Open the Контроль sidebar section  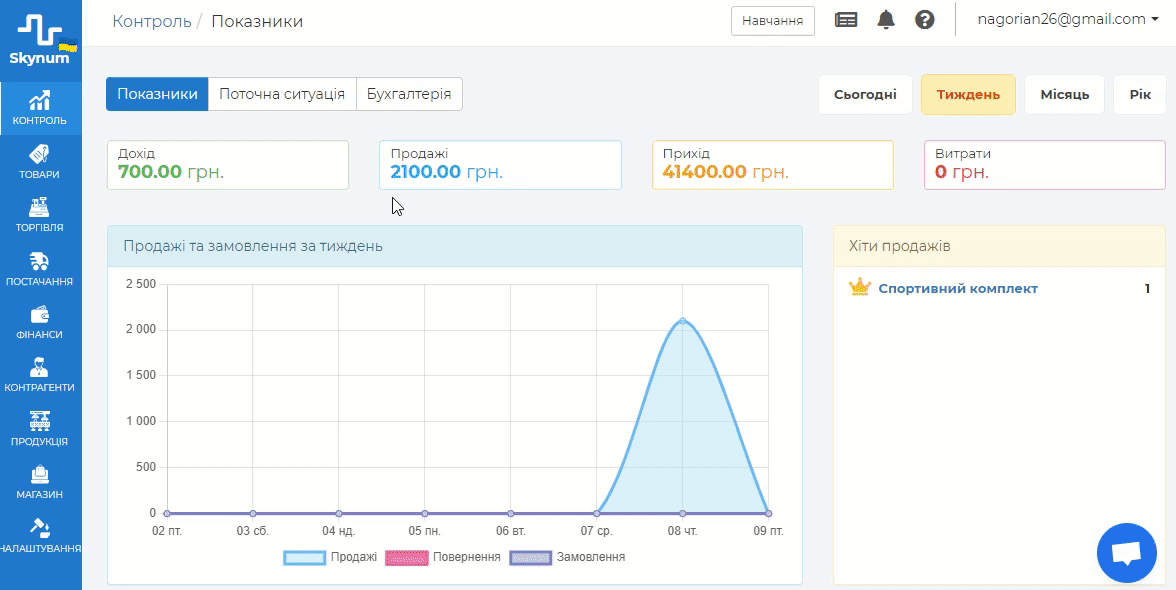40,109
